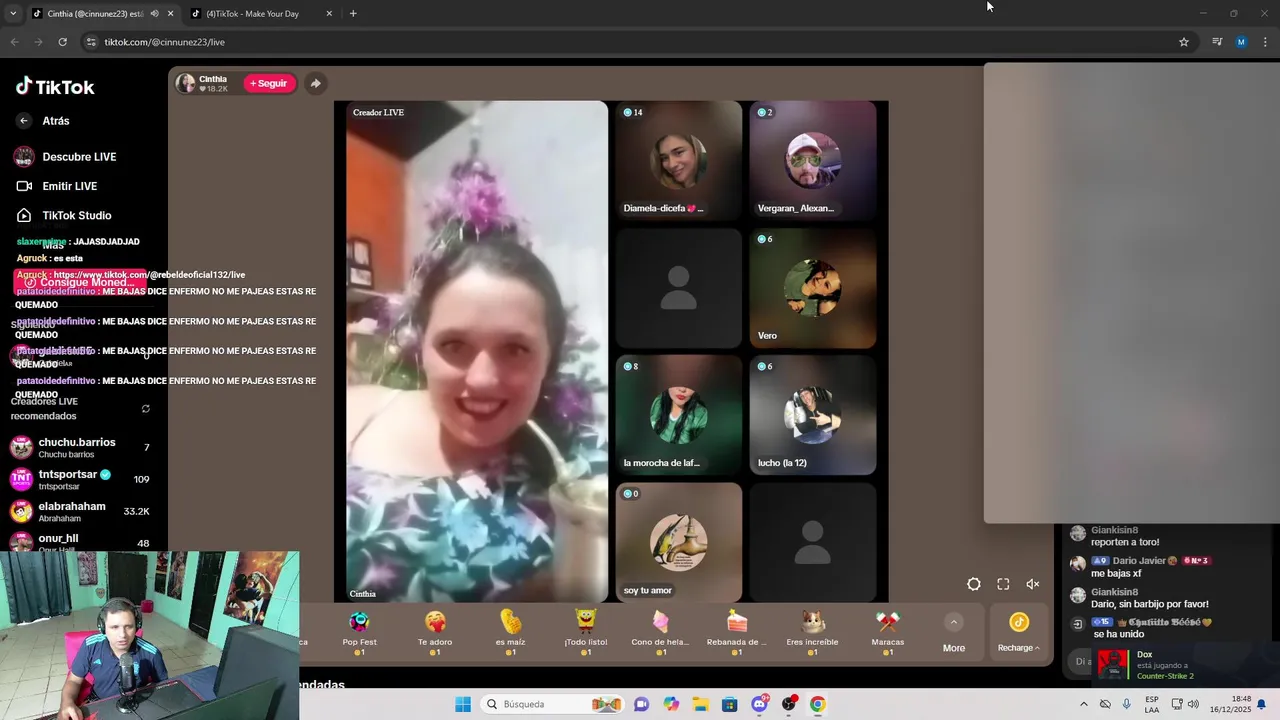Send the Te adoro gift

click(435, 632)
